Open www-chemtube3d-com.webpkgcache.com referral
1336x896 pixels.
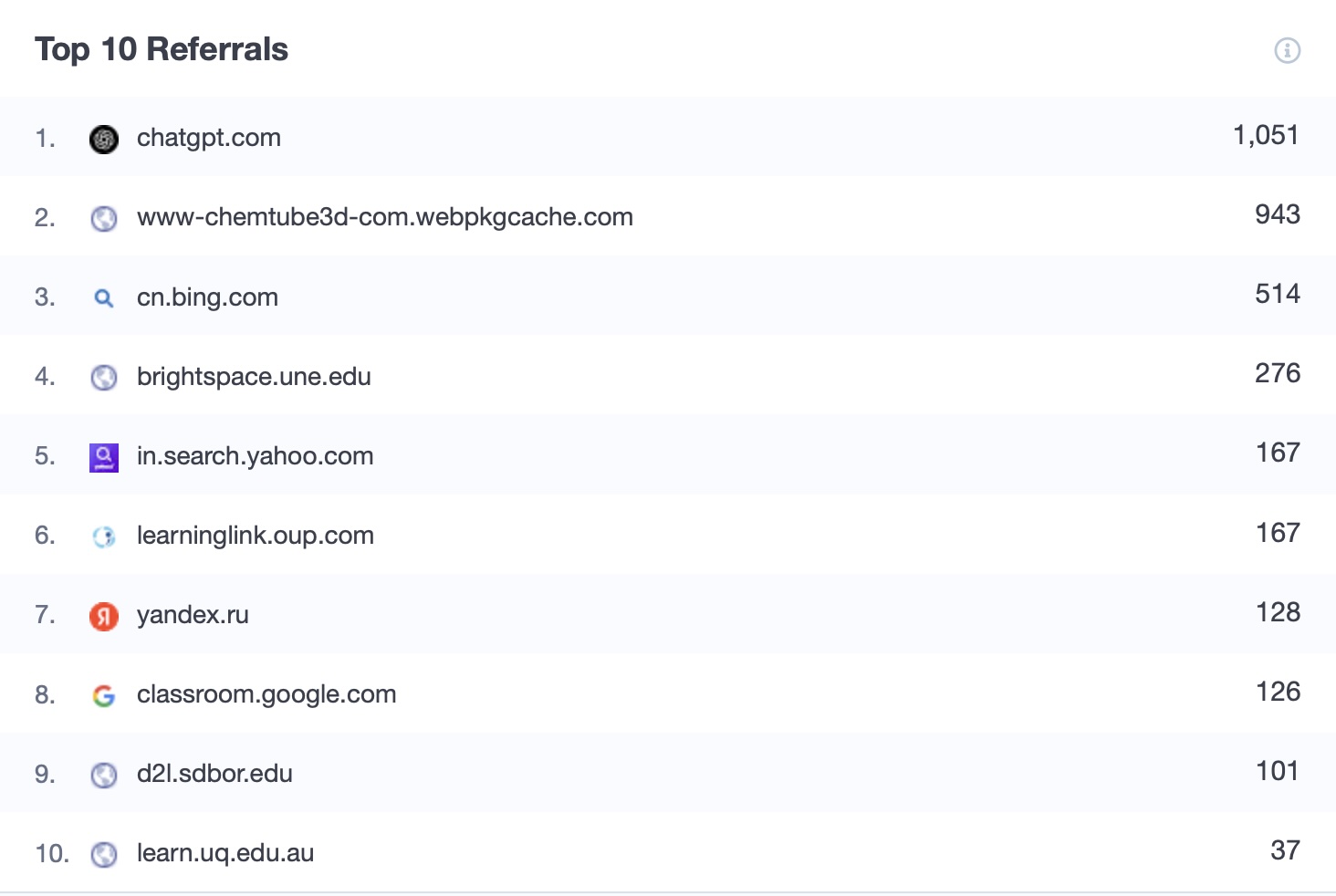(x=385, y=217)
